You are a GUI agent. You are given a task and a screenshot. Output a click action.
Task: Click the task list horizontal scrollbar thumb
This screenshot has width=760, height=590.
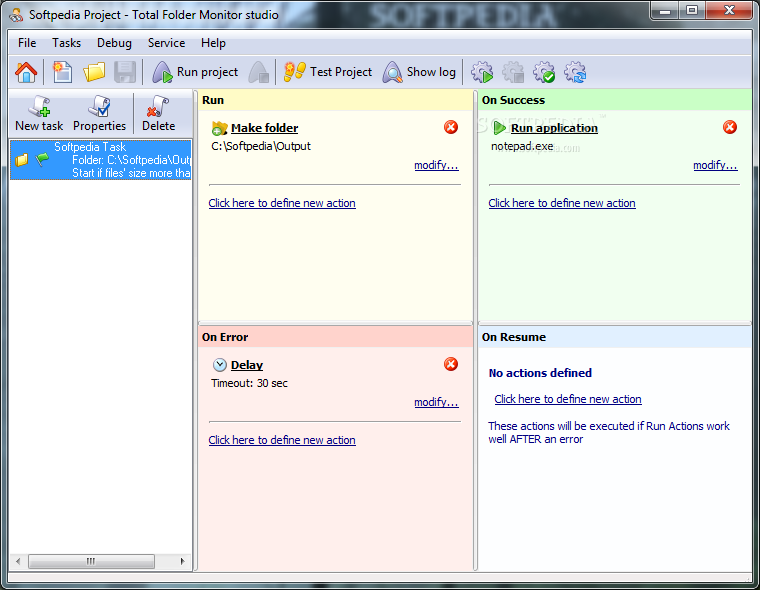(x=91, y=561)
